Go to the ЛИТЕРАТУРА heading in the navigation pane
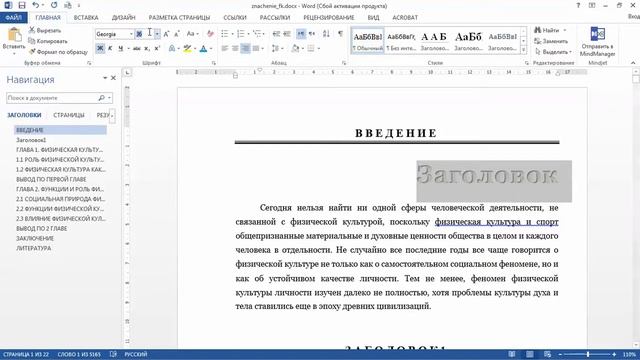The width and height of the screenshot is (640, 360). click(34, 248)
